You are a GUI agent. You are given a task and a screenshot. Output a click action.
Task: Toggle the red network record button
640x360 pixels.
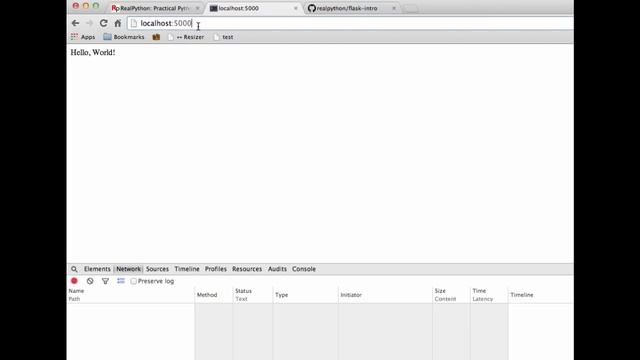point(74,281)
